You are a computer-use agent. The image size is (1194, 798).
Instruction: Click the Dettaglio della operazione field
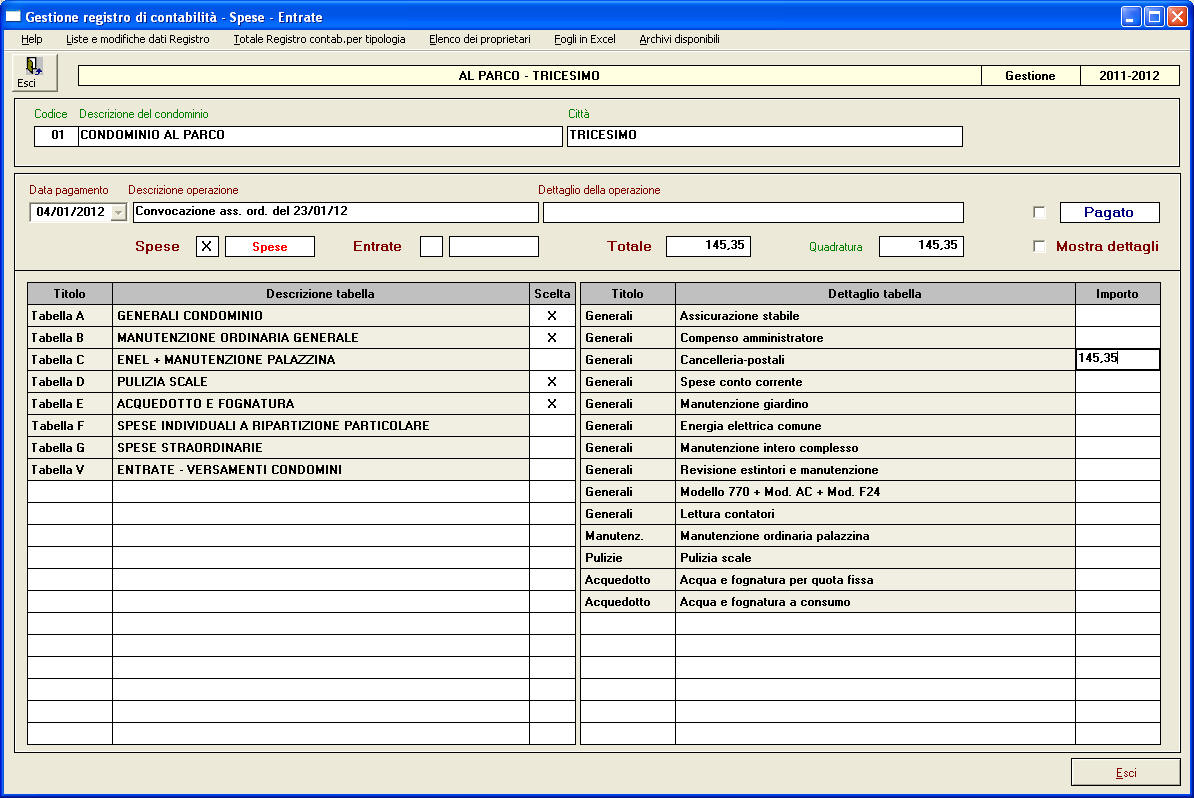pos(753,212)
